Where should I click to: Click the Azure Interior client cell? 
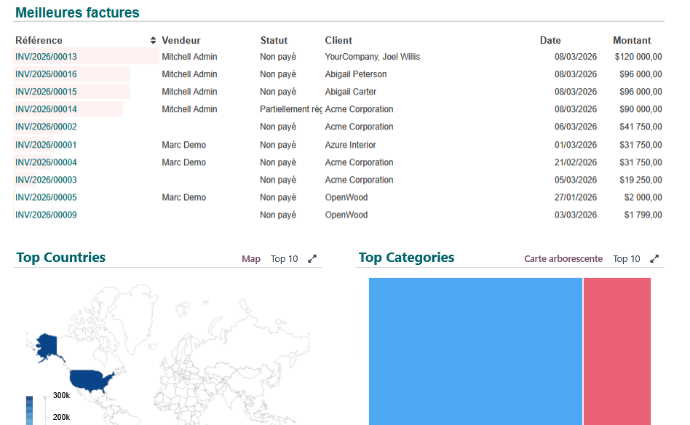click(350, 145)
